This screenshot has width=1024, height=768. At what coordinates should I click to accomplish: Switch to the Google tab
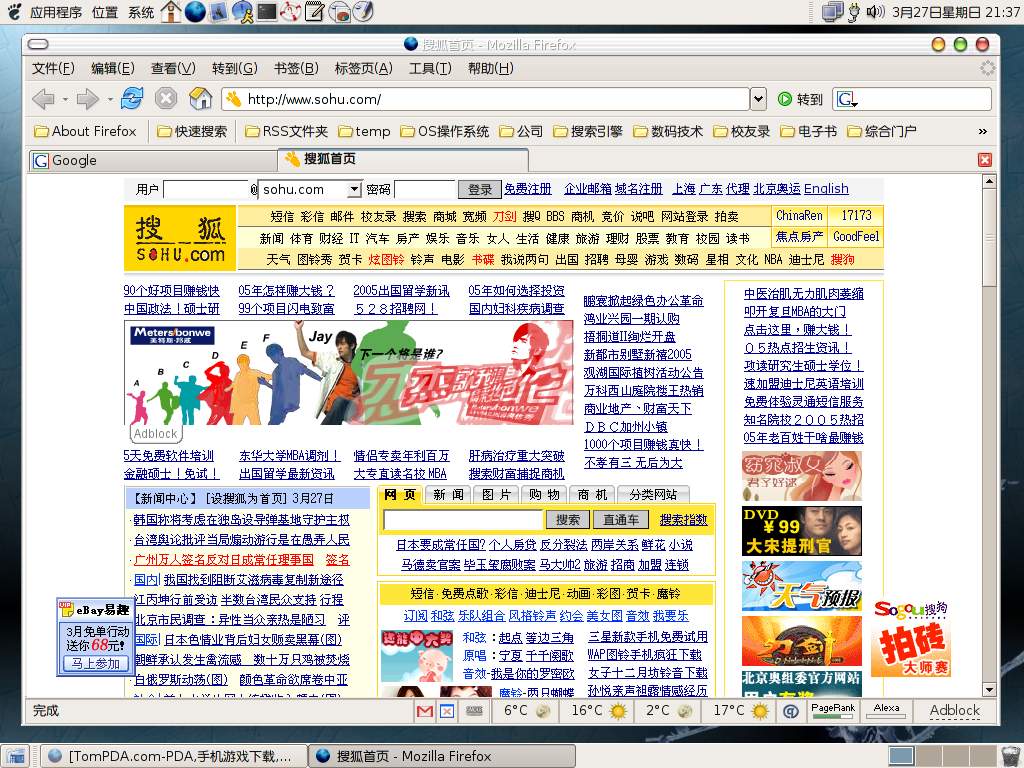(153, 161)
